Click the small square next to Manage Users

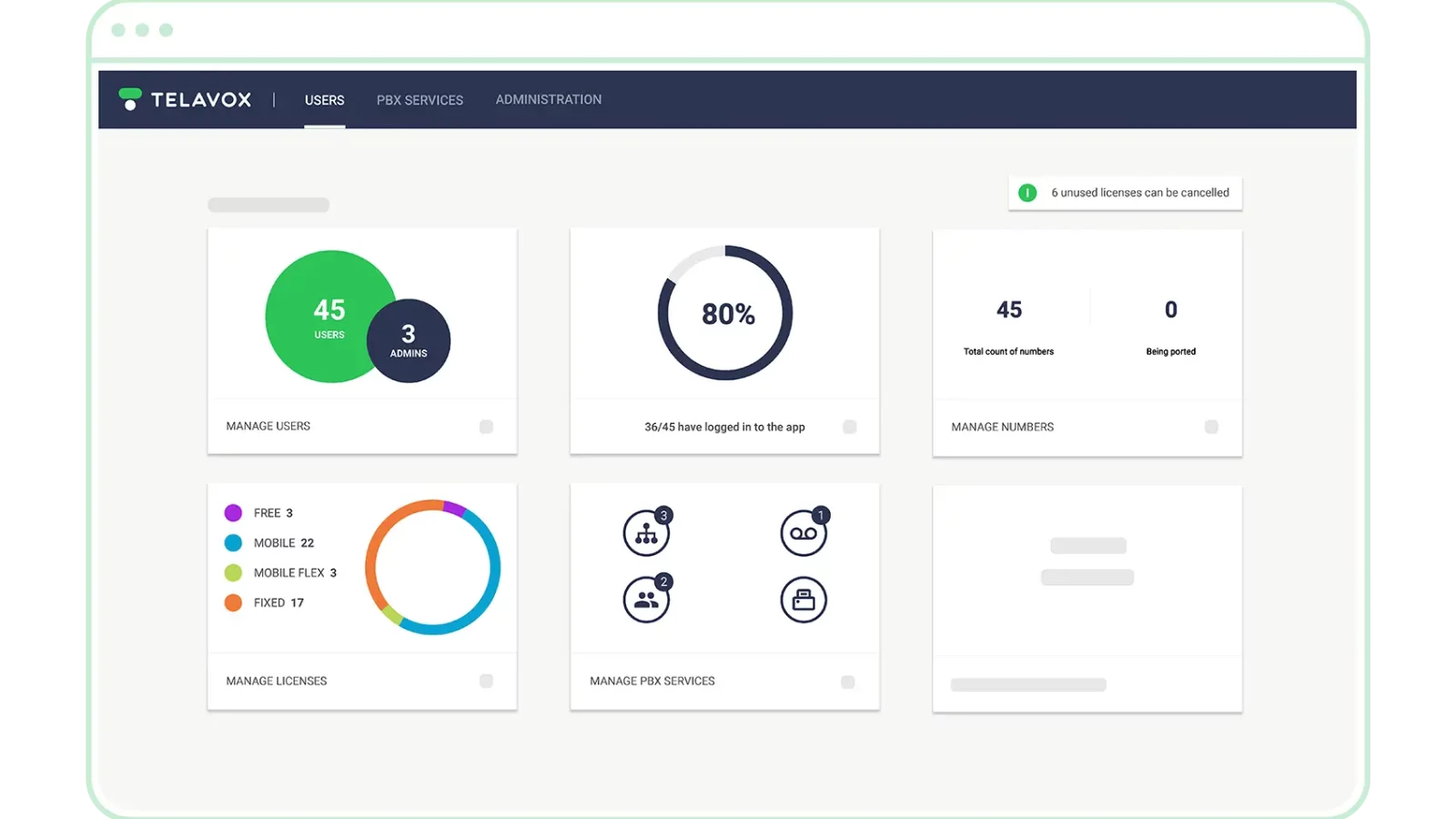pos(486,427)
